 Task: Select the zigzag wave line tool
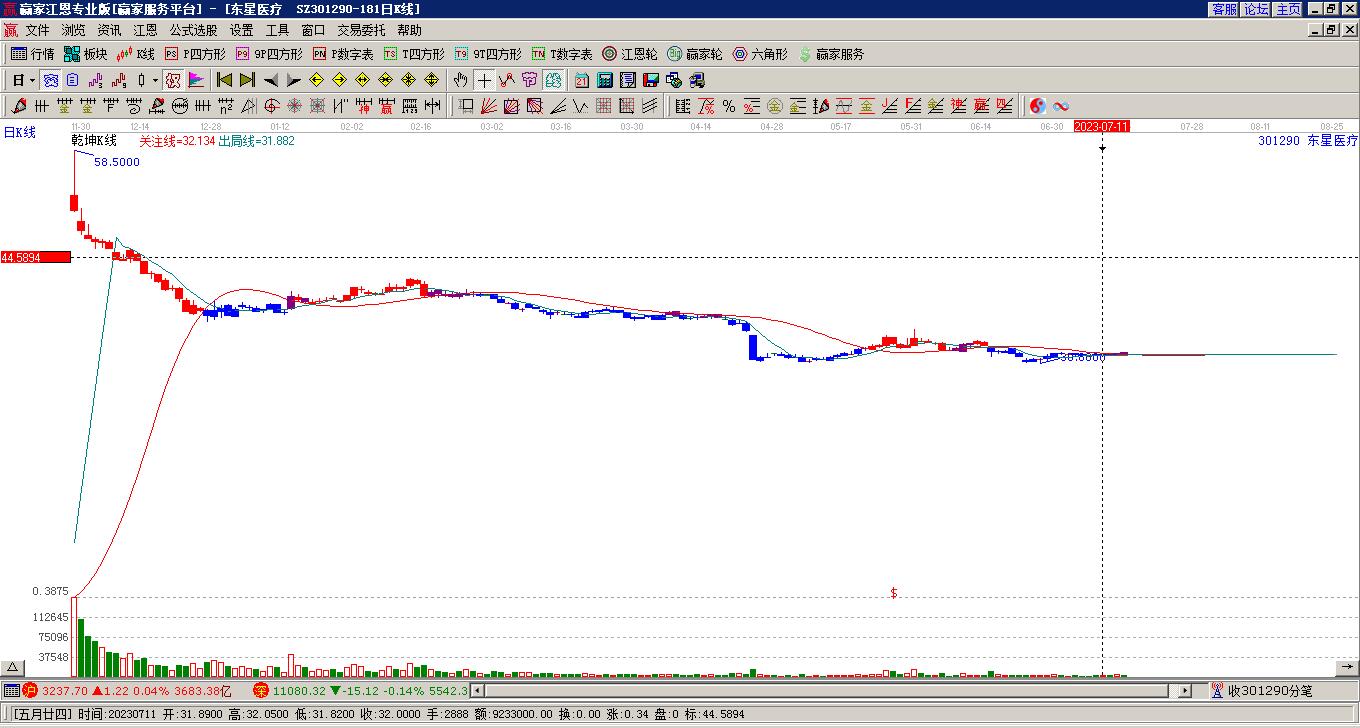pos(580,106)
